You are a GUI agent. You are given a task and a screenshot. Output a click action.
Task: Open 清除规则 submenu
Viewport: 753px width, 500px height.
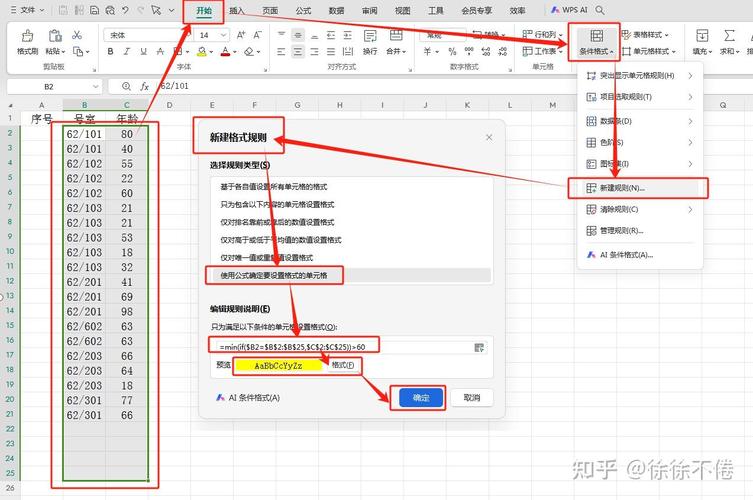[639, 209]
